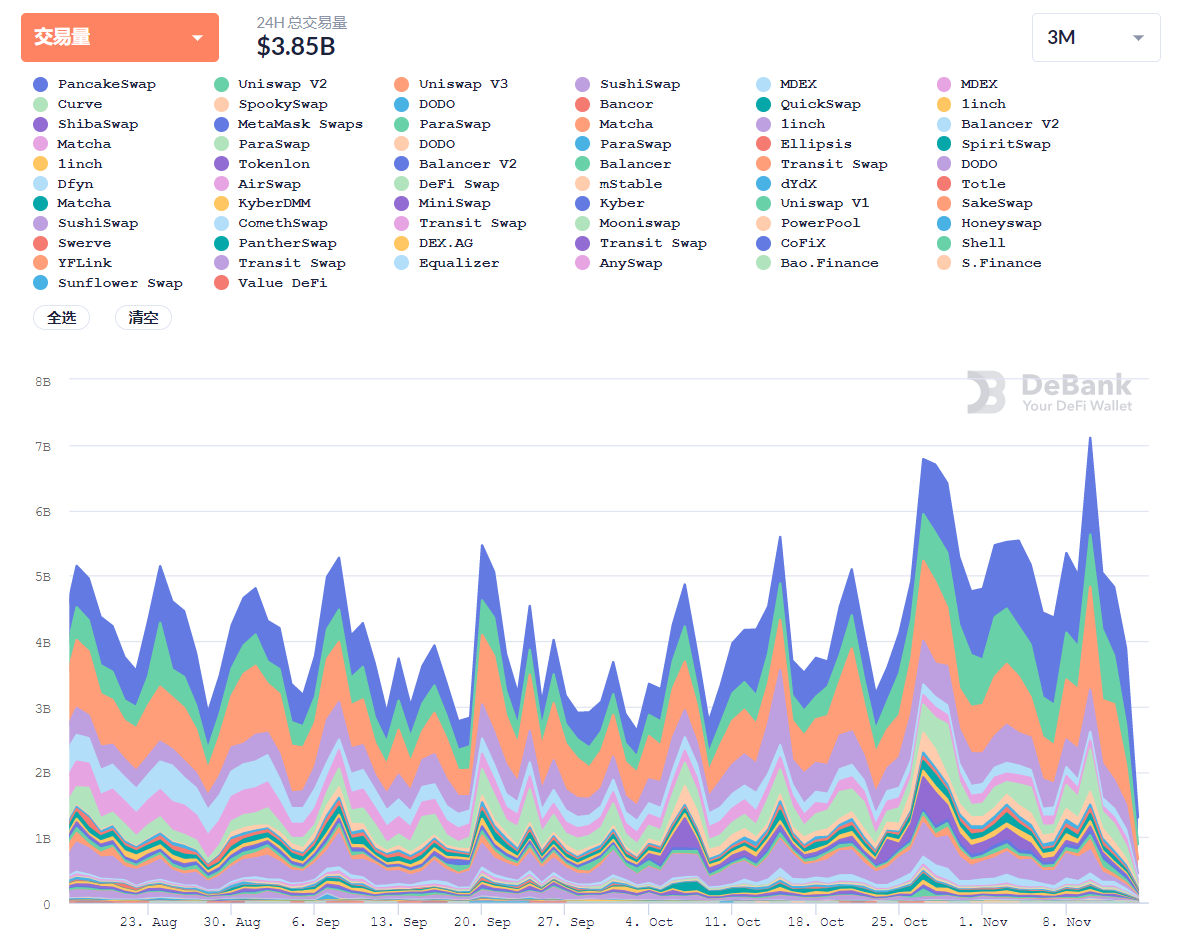The width and height of the screenshot is (1183, 934).
Task: Click the dYdX legend marker
Action: (764, 183)
